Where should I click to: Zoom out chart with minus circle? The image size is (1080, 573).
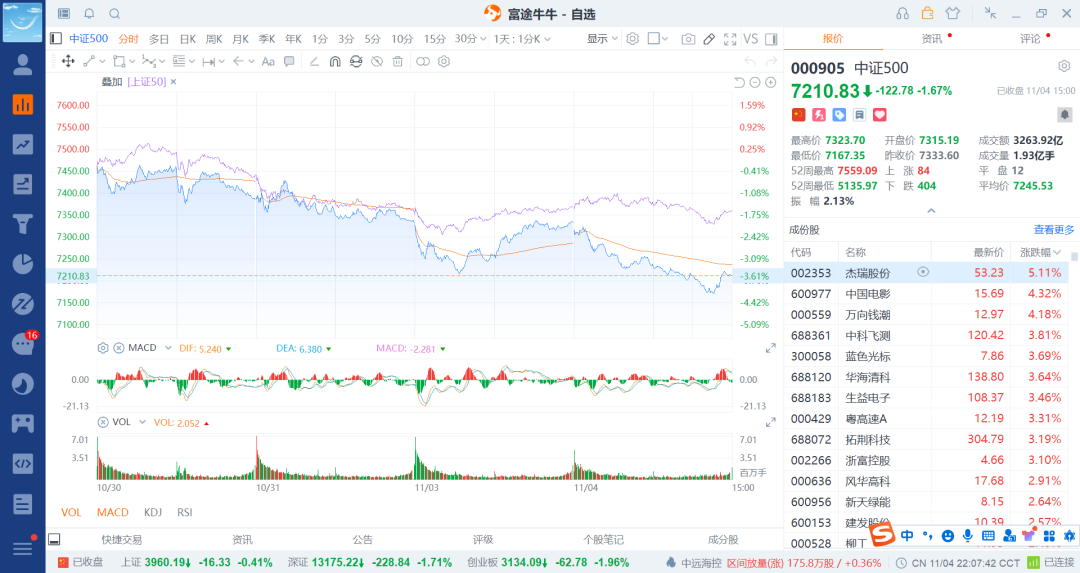[x=755, y=83]
